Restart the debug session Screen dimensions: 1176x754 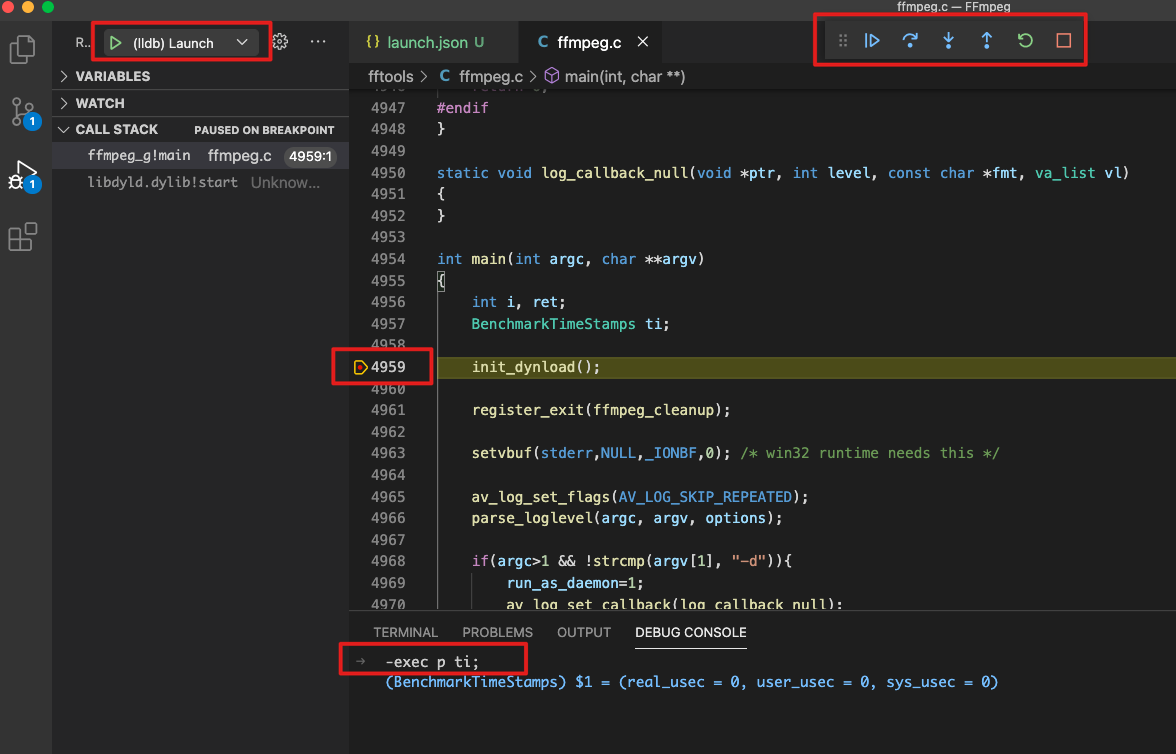(x=1024, y=41)
